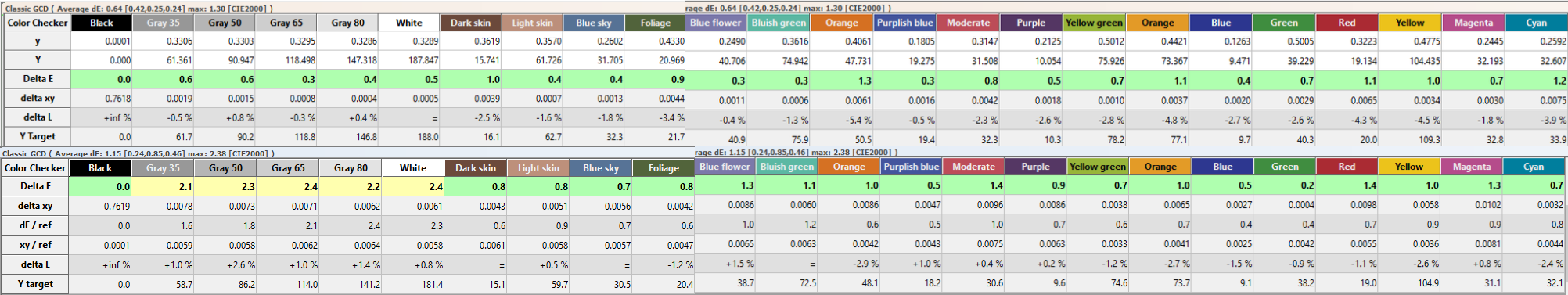Screen dimensions: 1568x295
Task: Click the Purplish blue header in the dE 0.64 table
Action: pyautogui.click(x=904, y=23)
